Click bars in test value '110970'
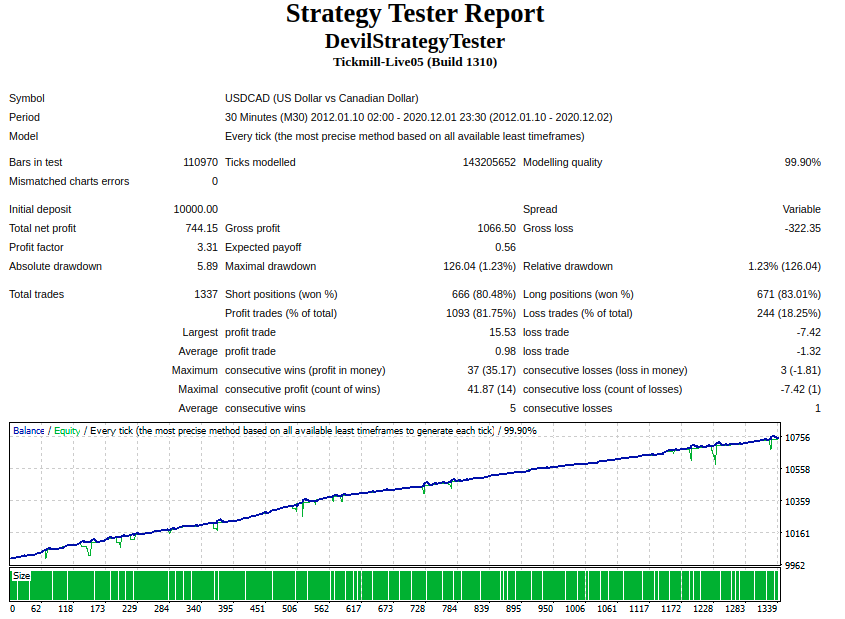This screenshot has width=845, height=619. pyautogui.click(x=200, y=162)
